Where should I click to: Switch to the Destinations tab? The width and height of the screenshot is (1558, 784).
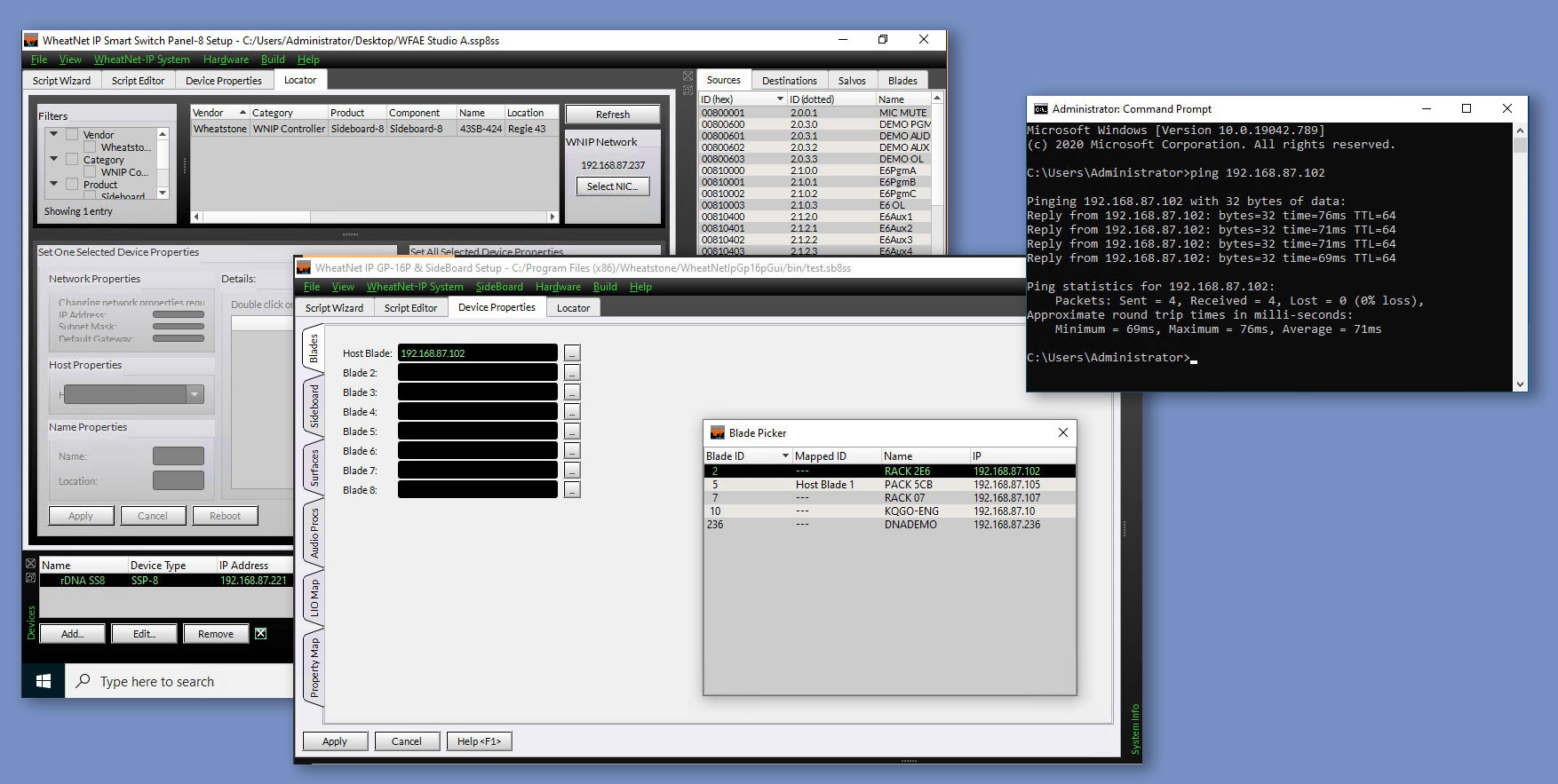click(x=790, y=80)
